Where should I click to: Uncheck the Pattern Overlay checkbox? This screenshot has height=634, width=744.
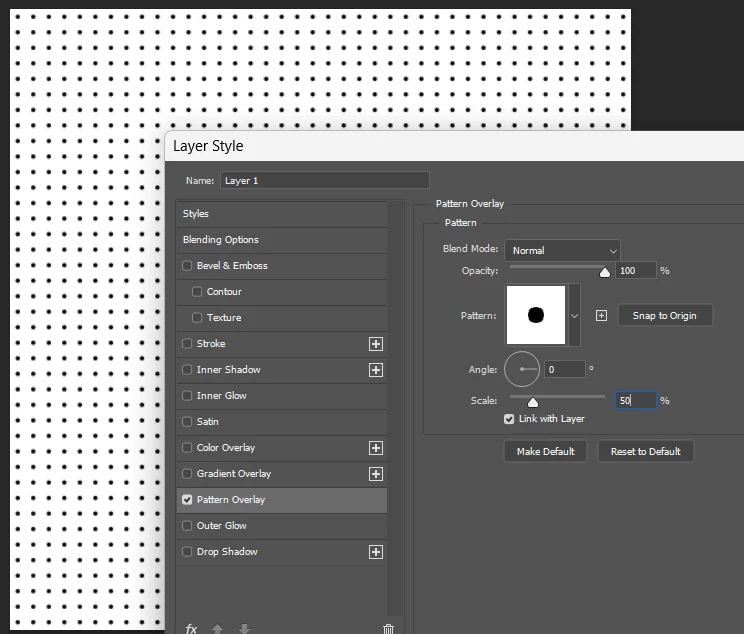click(187, 500)
